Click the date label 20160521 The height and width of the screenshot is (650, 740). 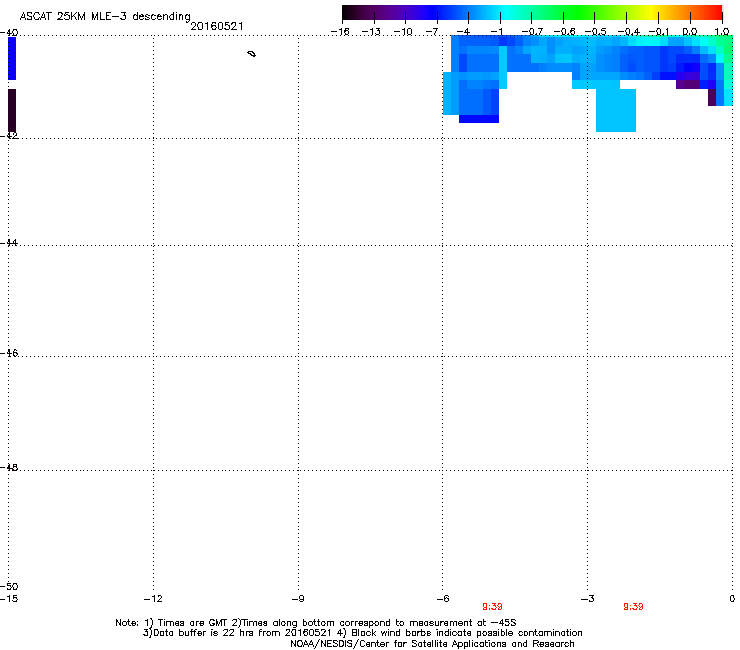pos(217,26)
